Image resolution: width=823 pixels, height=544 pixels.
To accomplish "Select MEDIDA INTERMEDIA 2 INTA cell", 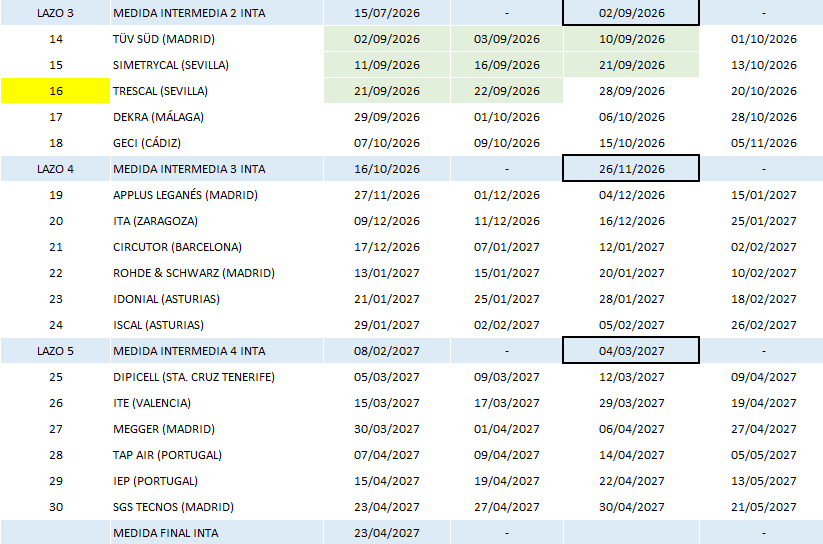I will click(217, 13).
